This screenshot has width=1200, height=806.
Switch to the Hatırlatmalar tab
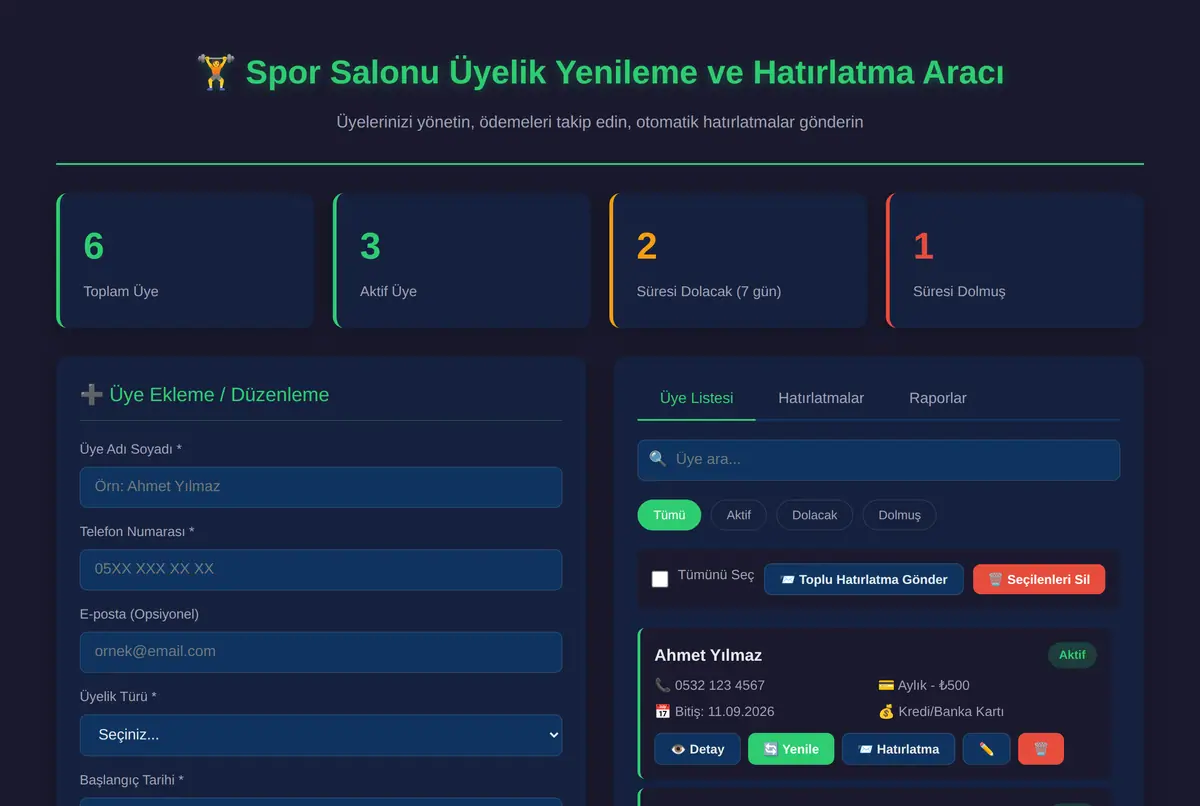(x=821, y=398)
